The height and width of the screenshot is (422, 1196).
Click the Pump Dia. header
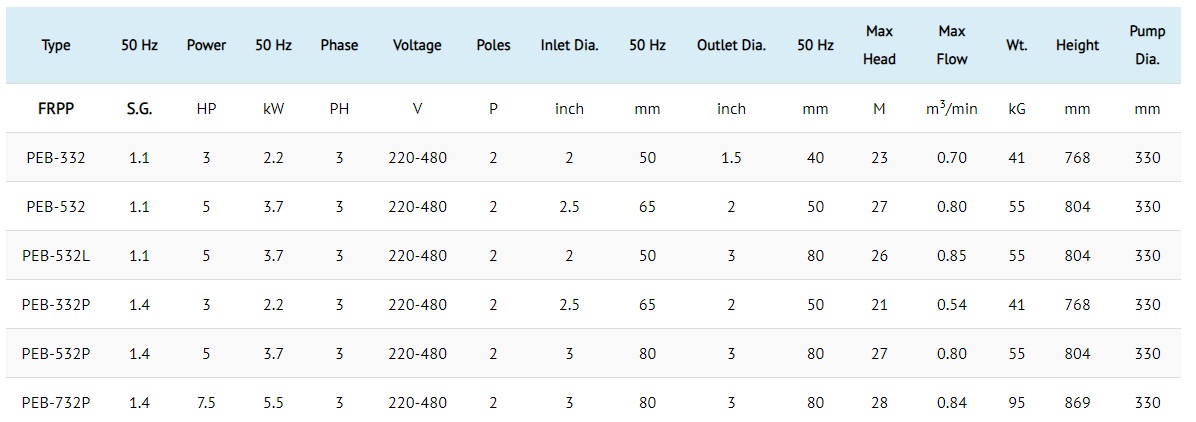1147,45
